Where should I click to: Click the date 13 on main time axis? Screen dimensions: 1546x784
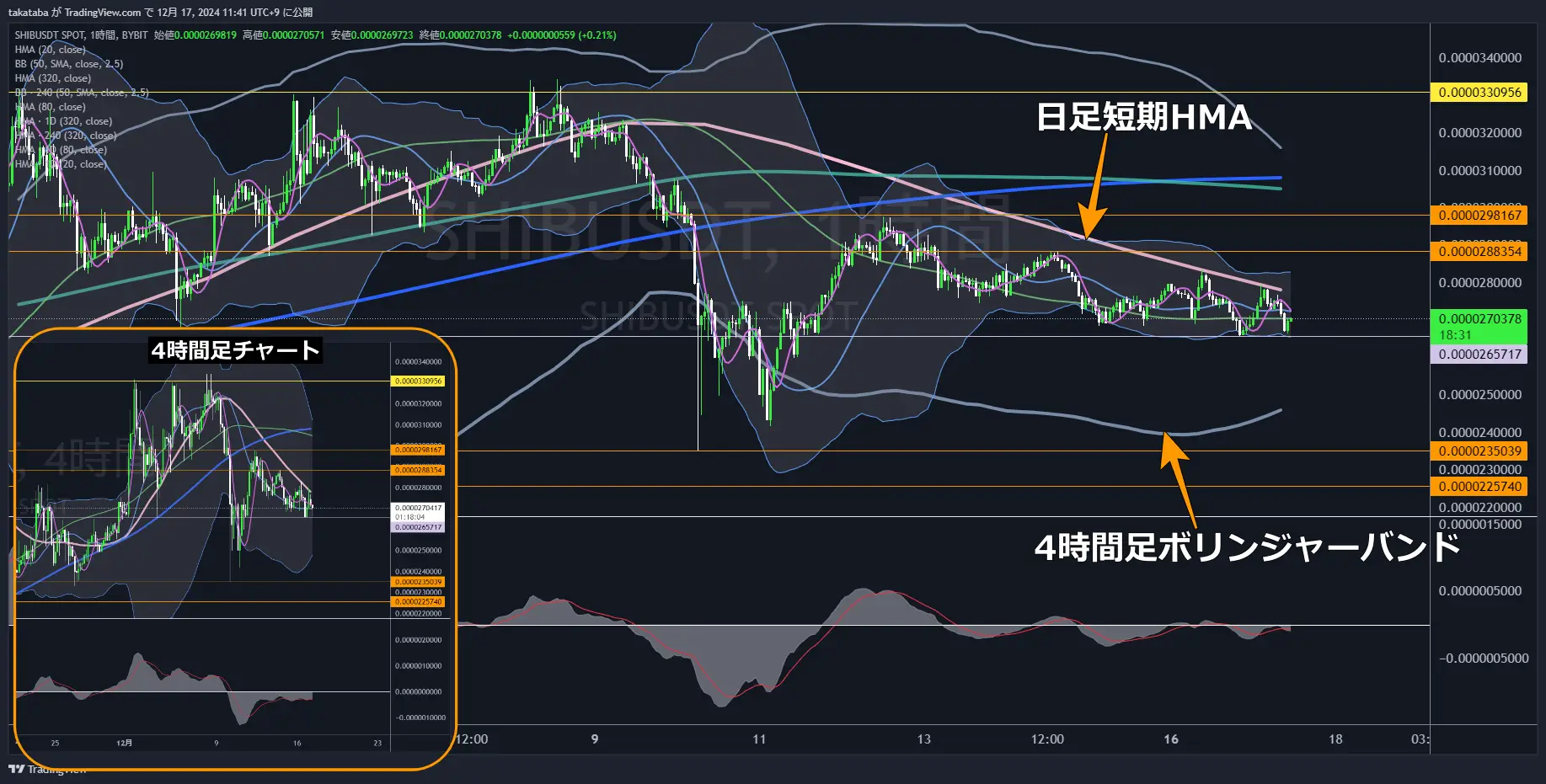click(923, 739)
